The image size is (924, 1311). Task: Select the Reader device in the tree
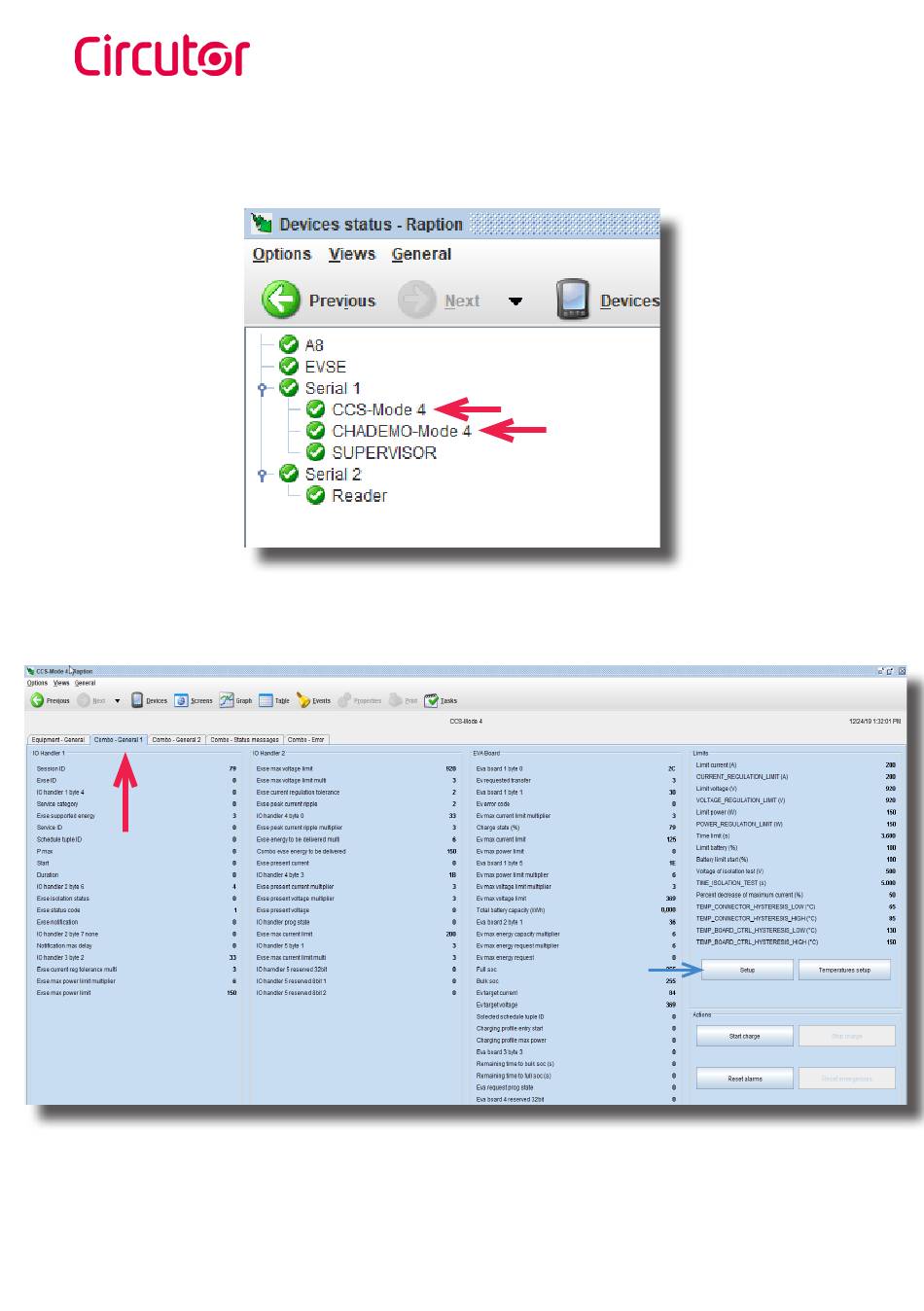[x=360, y=496]
